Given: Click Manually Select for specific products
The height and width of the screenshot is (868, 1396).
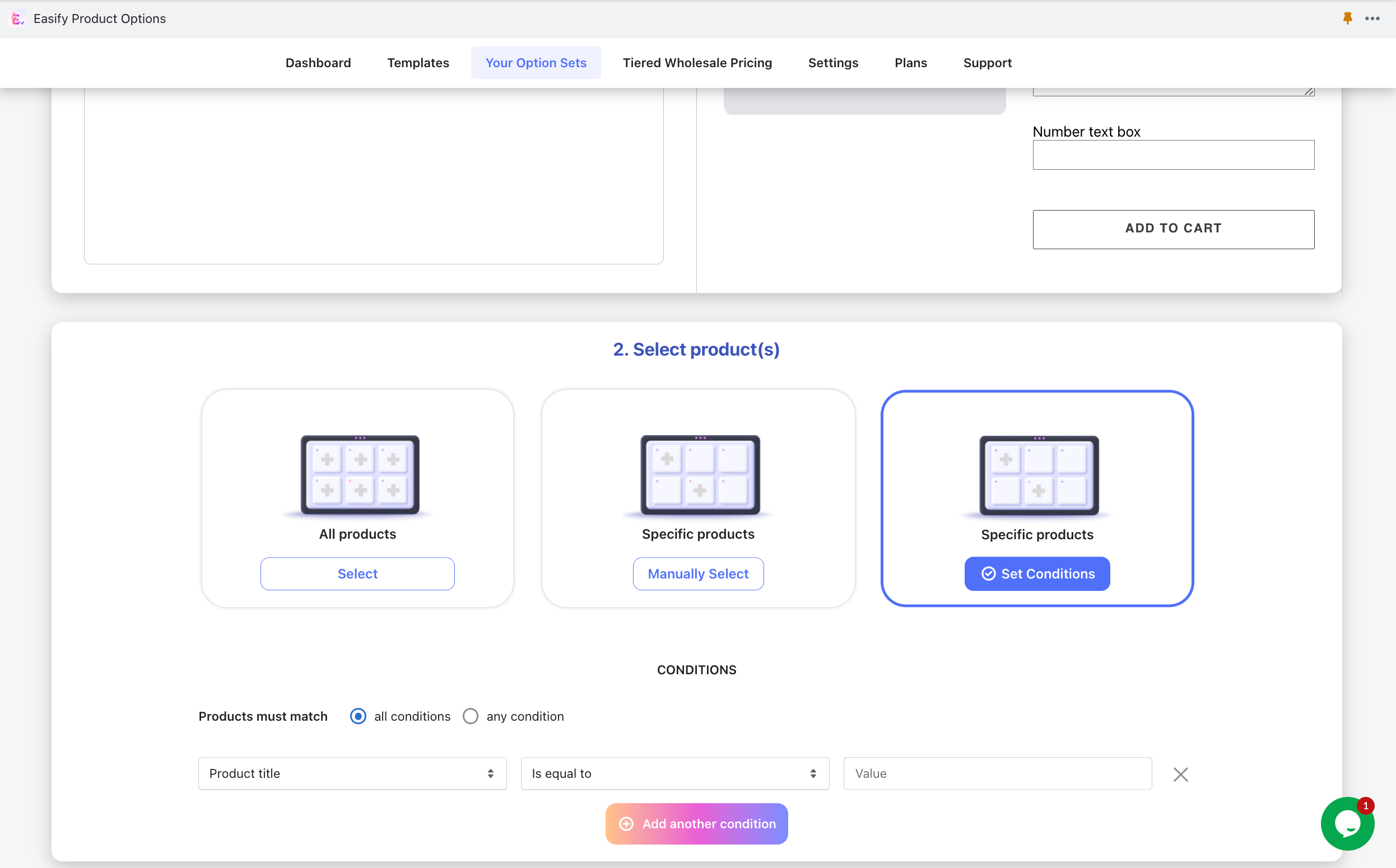Looking at the screenshot, I should tap(697, 573).
